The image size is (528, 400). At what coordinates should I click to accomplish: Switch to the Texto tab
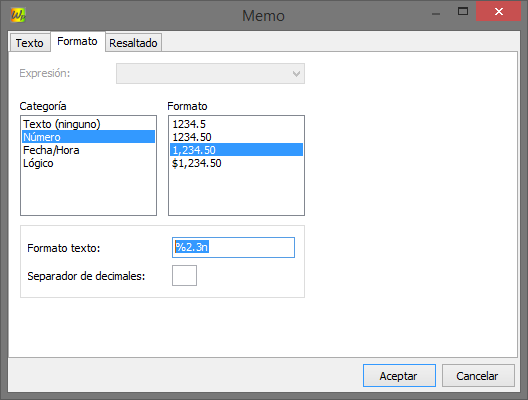[30, 43]
